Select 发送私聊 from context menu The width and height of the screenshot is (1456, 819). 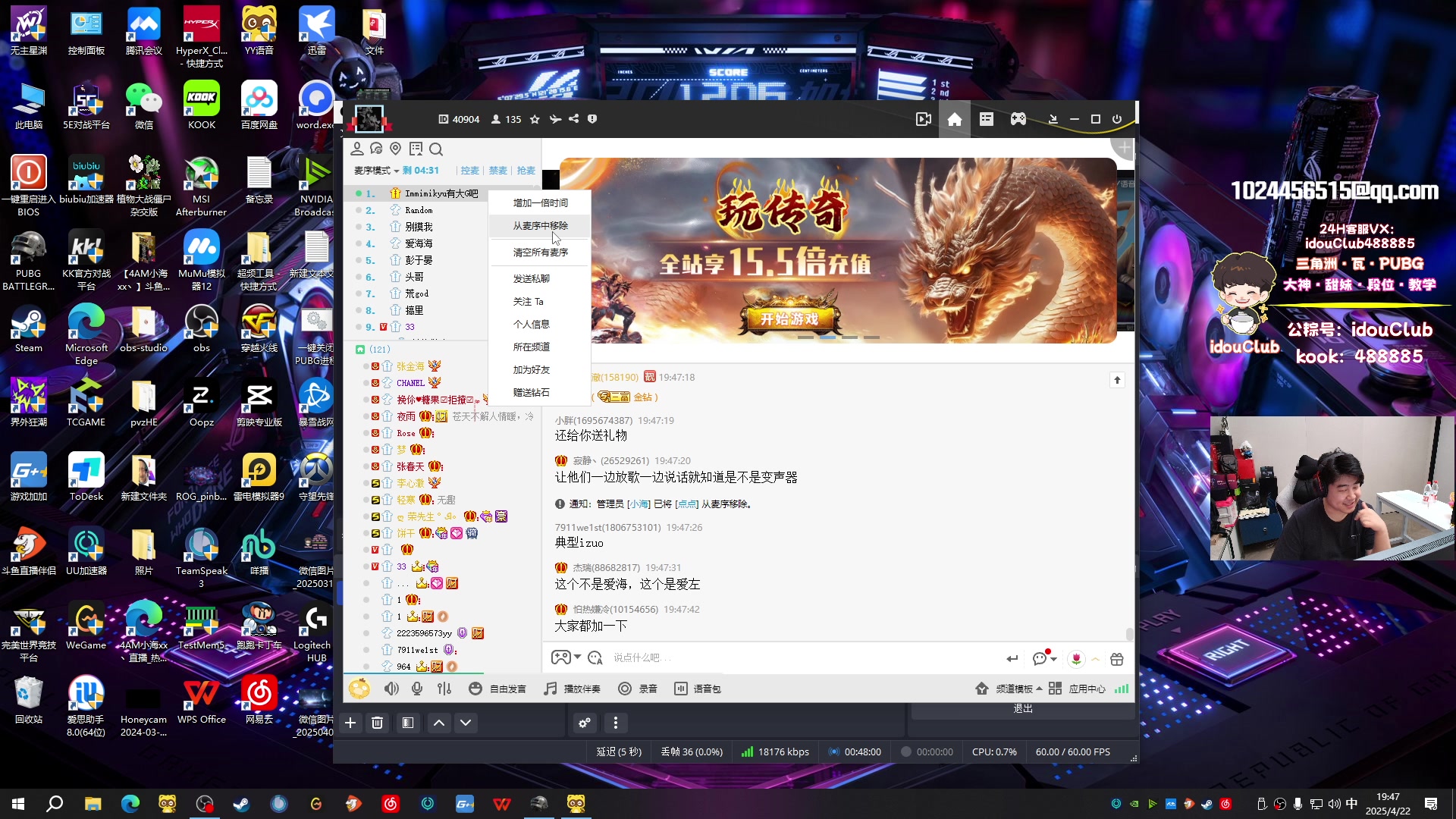(540, 278)
